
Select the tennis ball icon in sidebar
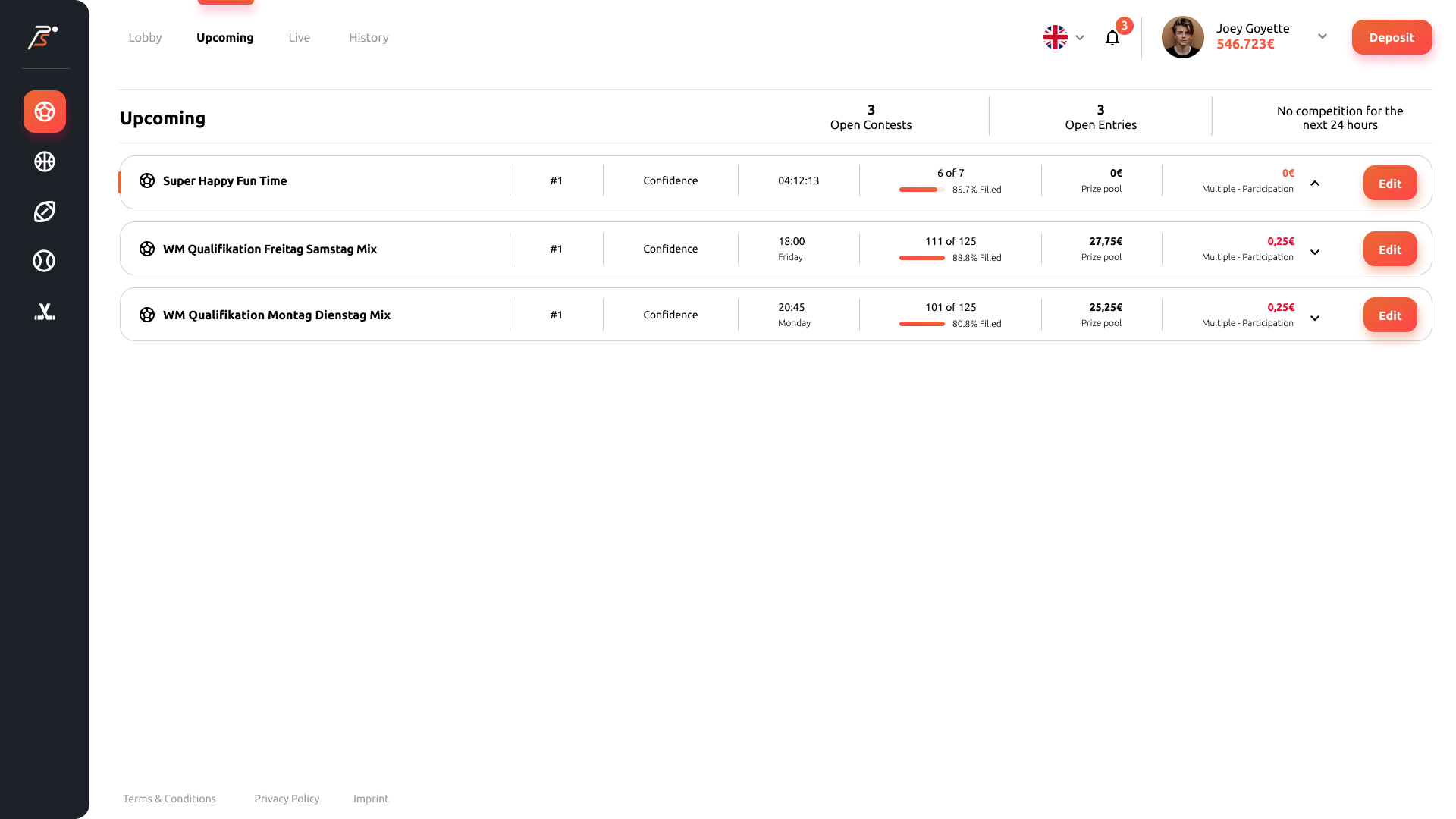pyautogui.click(x=45, y=261)
